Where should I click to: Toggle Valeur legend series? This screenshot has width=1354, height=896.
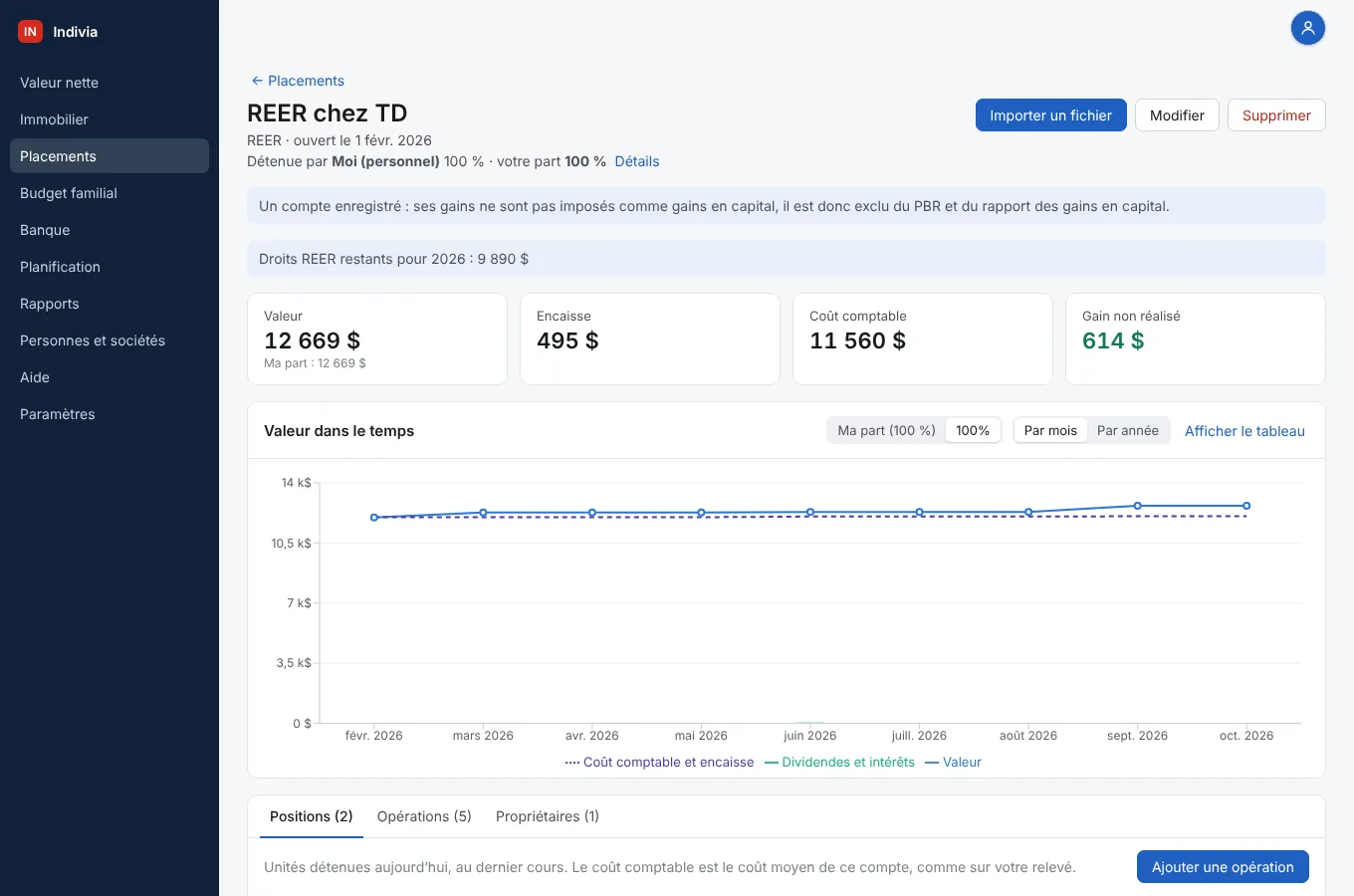click(953, 763)
